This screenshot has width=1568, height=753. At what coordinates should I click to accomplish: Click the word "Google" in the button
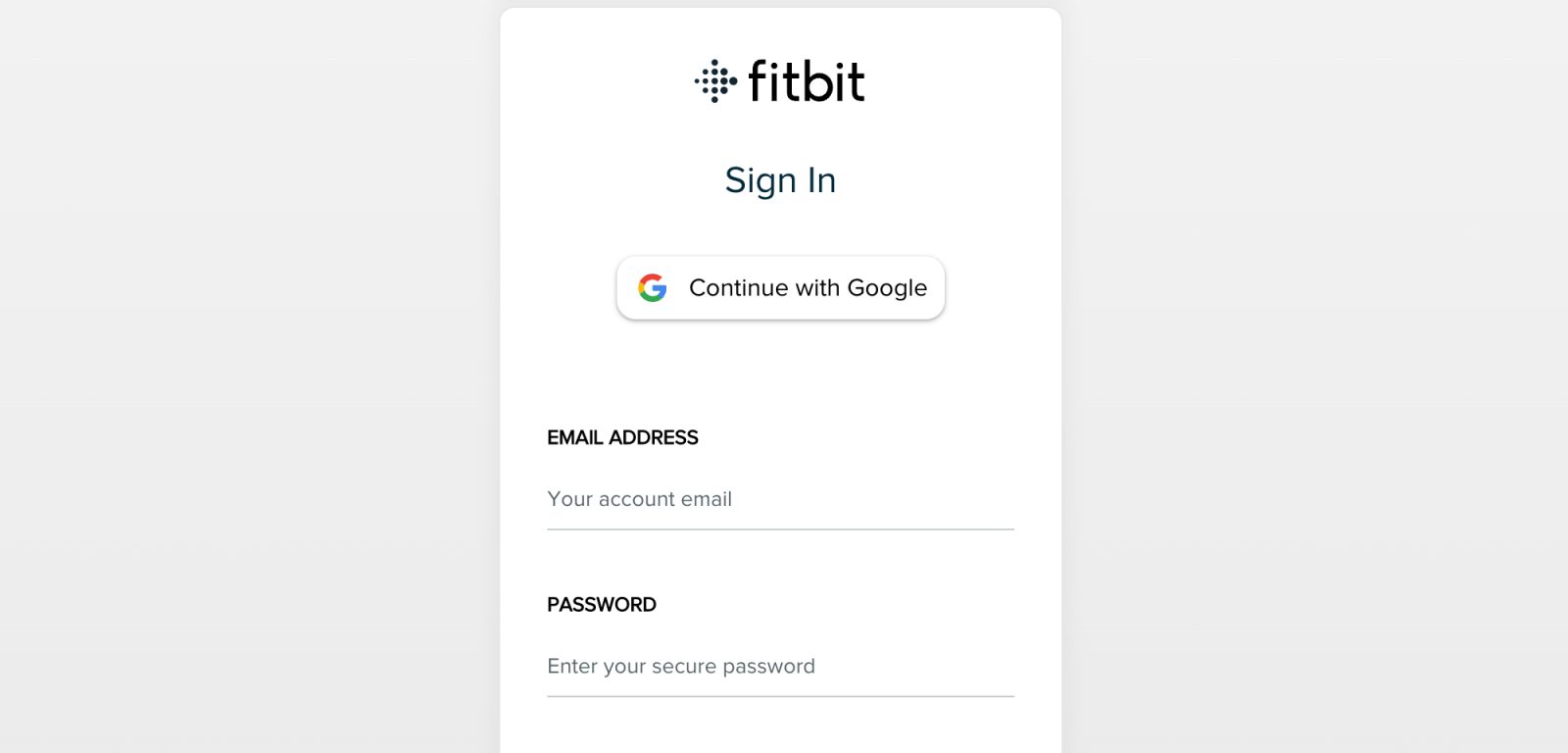(x=887, y=288)
